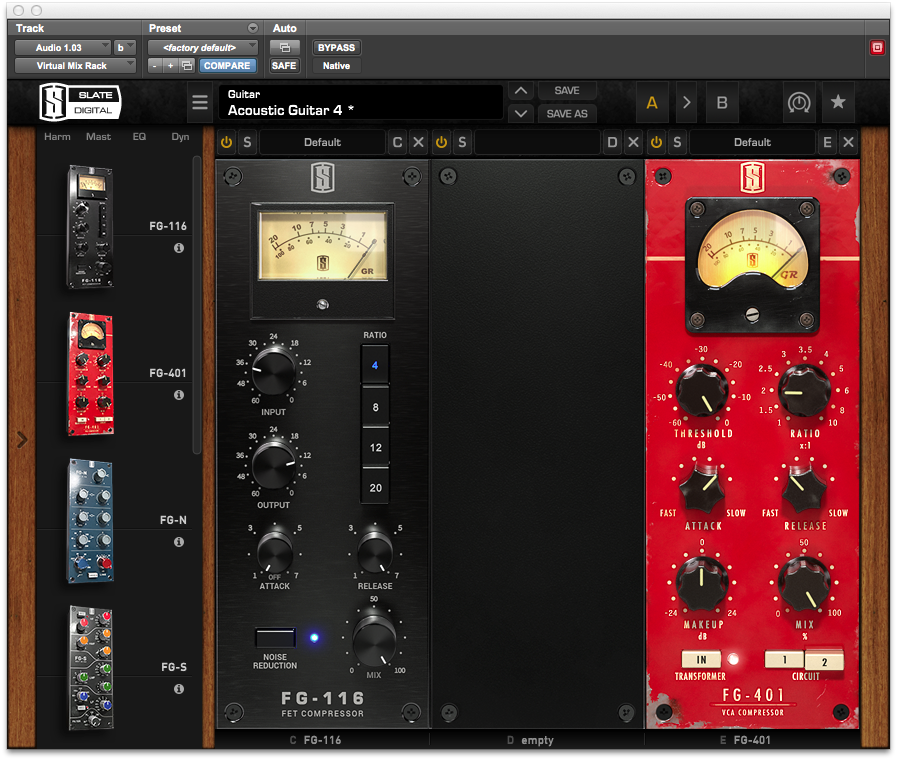The width and height of the screenshot is (897, 760).
Task: Remove FG-116 module with X icon
Action: tap(419, 143)
